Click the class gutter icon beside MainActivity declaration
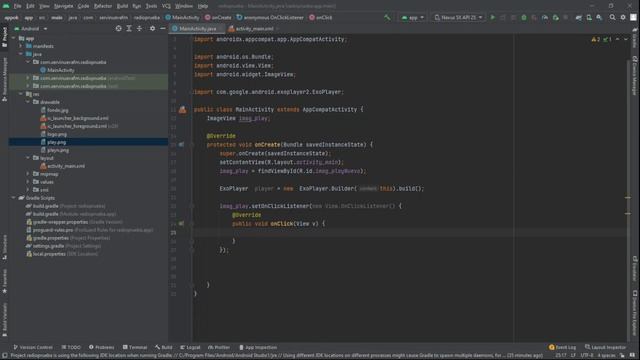 (182, 109)
